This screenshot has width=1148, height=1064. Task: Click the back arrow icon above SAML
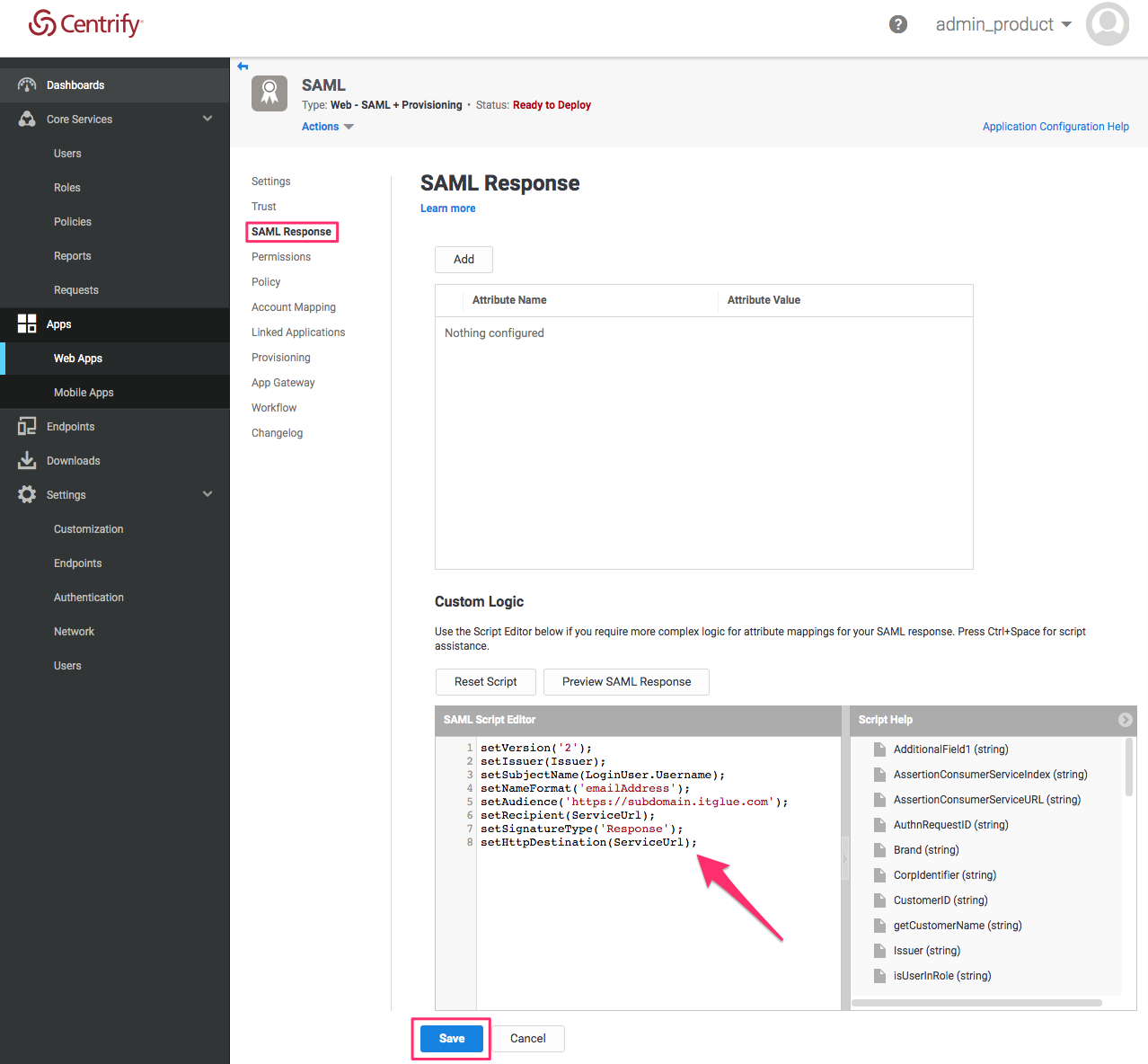coord(243,66)
